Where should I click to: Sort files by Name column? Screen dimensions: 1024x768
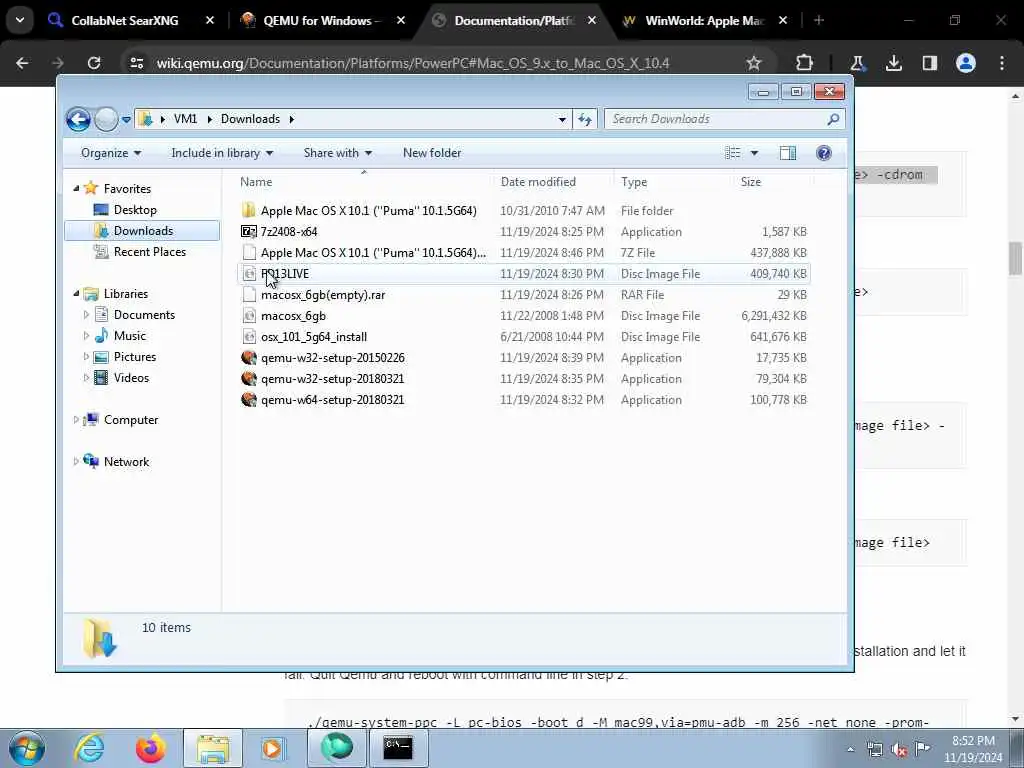click(255, 182)
